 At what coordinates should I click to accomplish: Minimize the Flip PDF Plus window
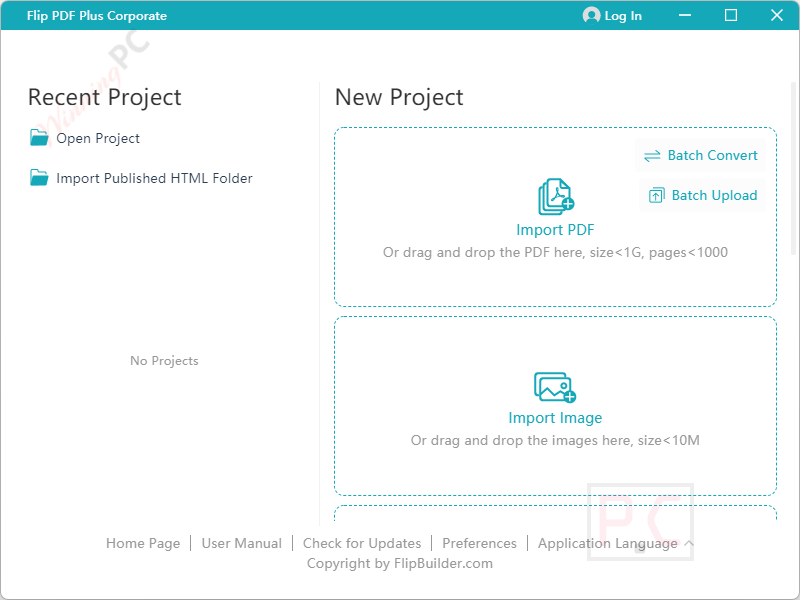tap(685, 15)
